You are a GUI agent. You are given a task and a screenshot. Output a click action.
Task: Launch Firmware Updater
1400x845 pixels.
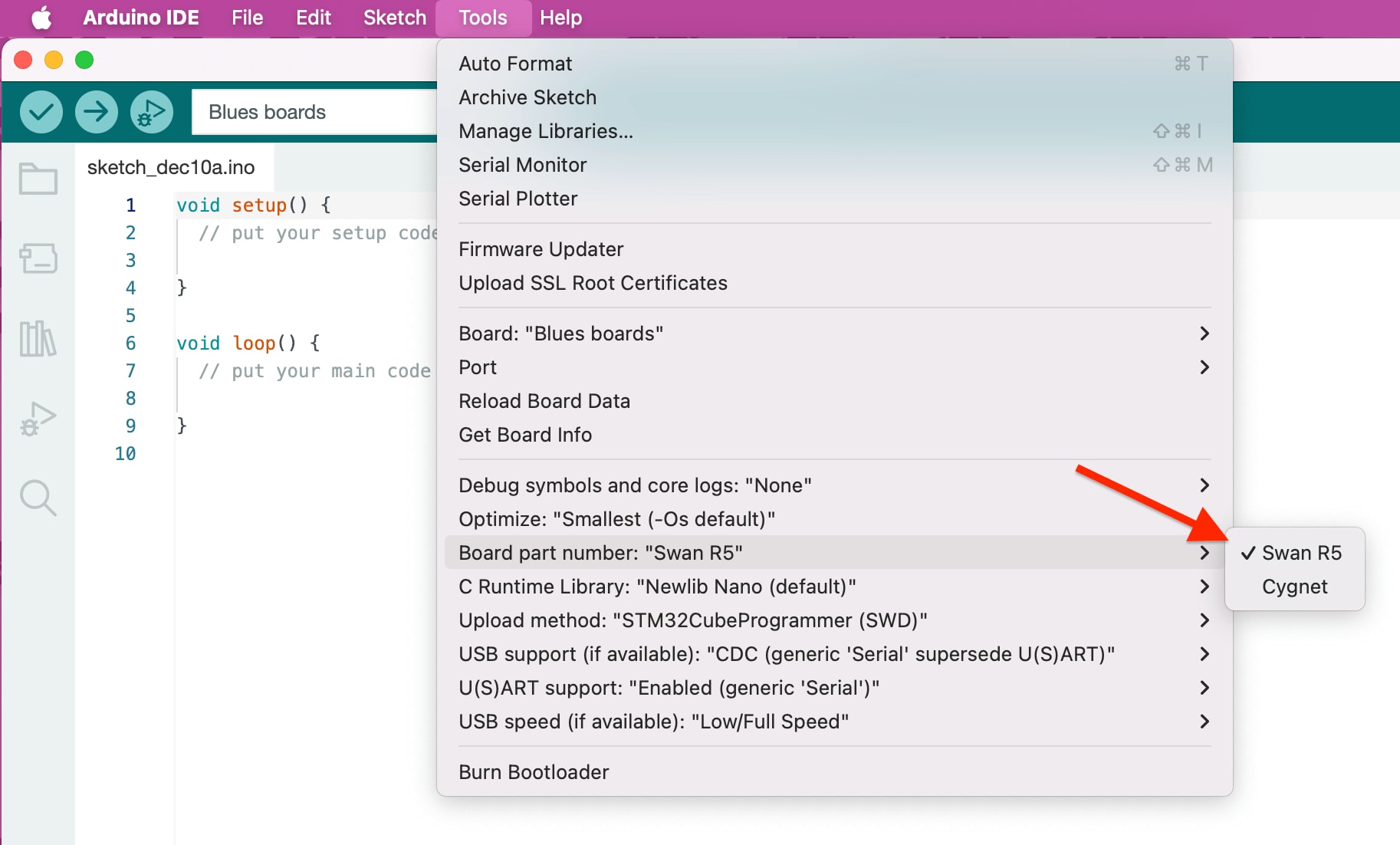834,249
